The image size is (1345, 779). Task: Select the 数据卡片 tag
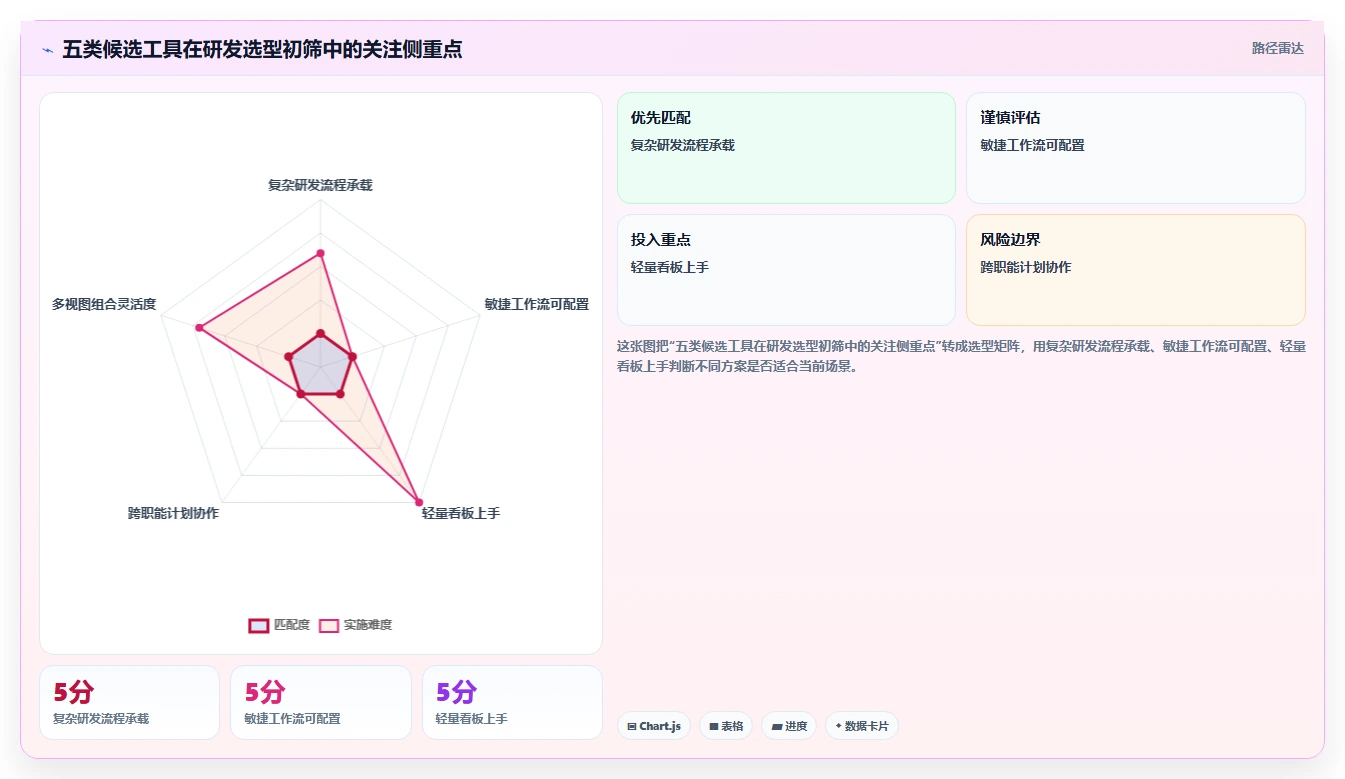[x=862, y=726]
